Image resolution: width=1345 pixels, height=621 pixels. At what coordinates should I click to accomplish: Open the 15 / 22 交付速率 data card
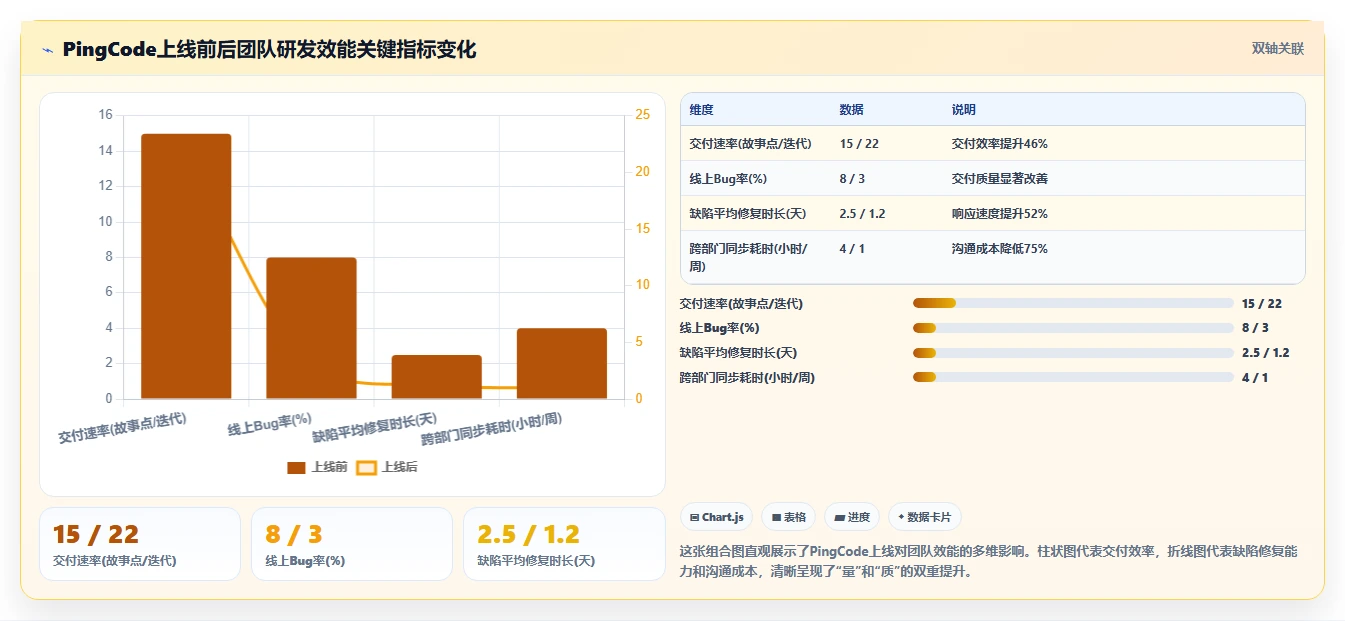click(x=140, y=544)
